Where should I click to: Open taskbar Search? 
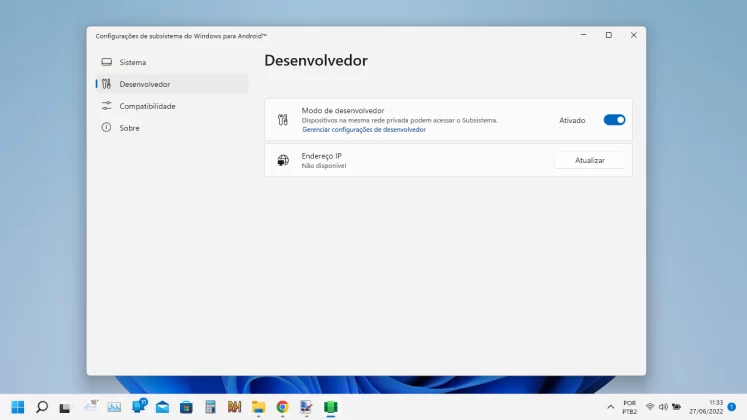(42, 407)
